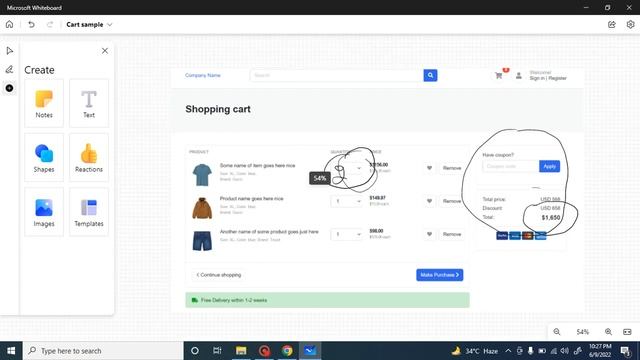Click the Sign in | Register text
The height and width of the screenshot is (360, 640).
[x=548, y=78]
